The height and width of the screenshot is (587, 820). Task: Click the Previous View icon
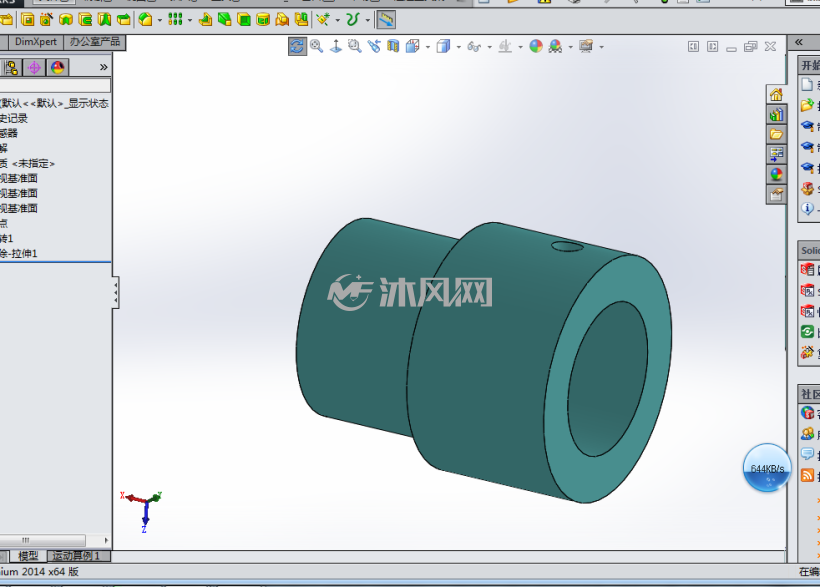[374, 46]
